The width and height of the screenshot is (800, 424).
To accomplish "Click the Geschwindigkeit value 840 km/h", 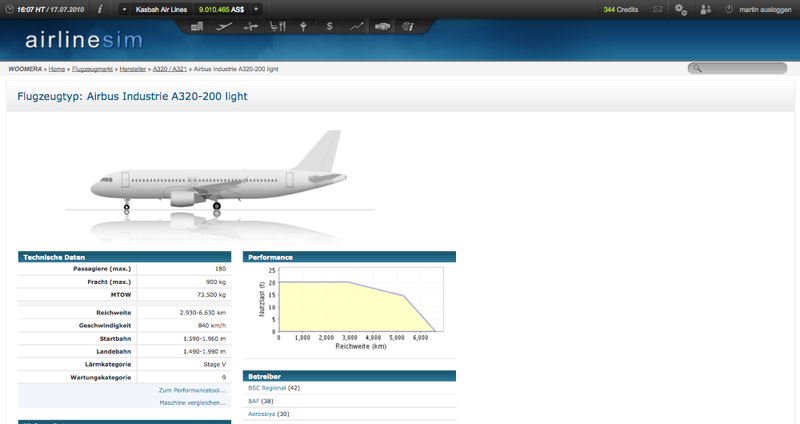I will (212, 326).
